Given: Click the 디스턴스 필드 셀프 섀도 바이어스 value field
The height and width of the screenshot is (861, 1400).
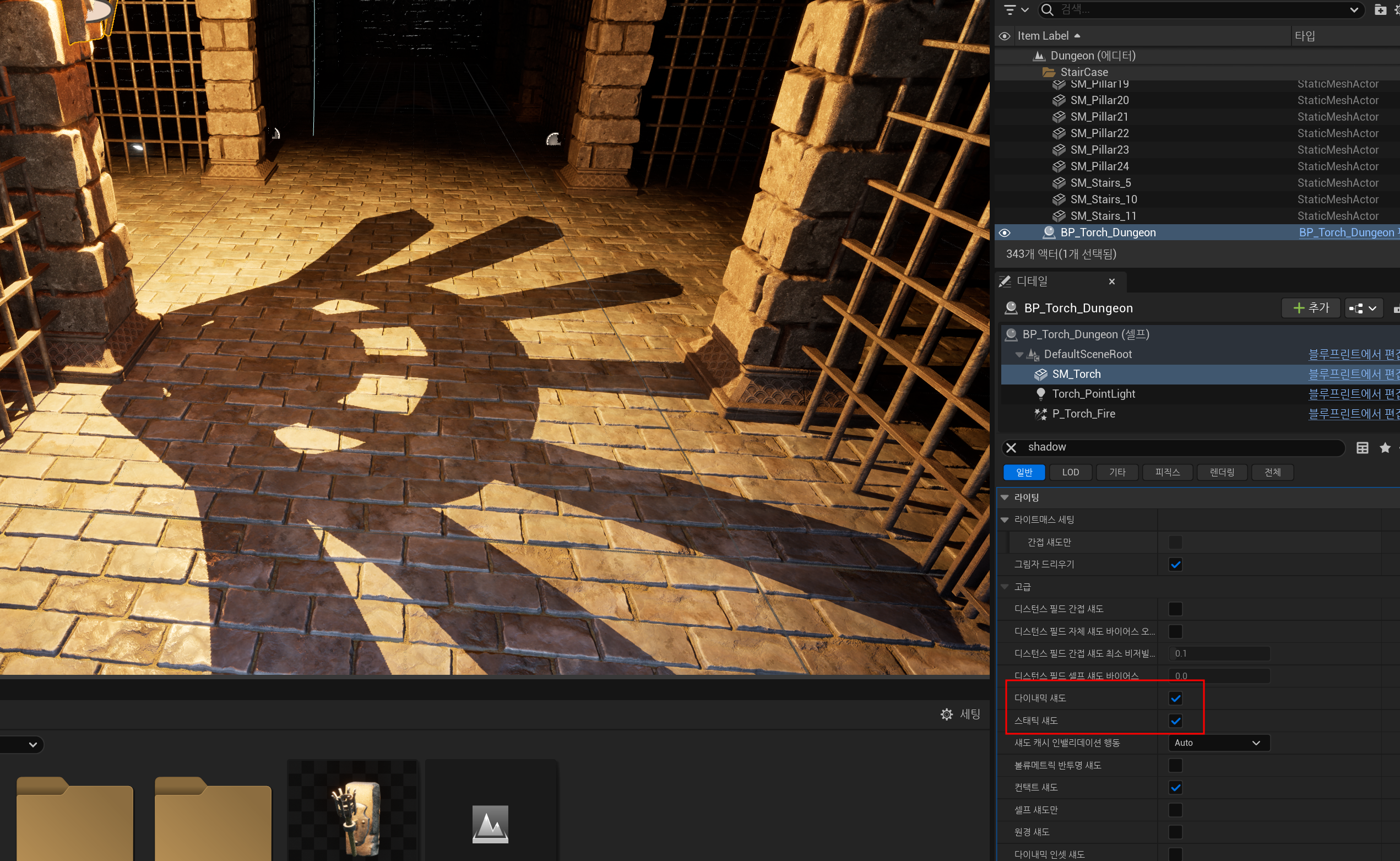Looking at the screenshot, I should (x=1218, y=676).
